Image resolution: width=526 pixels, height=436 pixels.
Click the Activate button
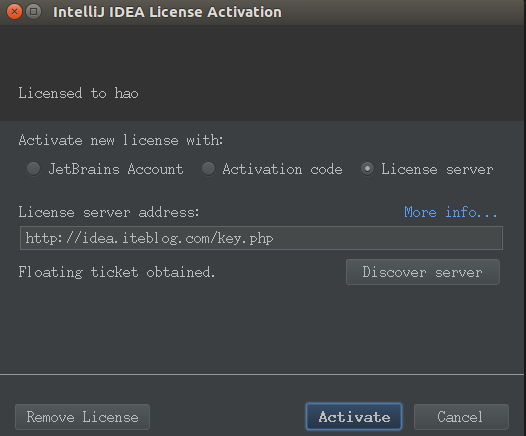click(354, 417)
